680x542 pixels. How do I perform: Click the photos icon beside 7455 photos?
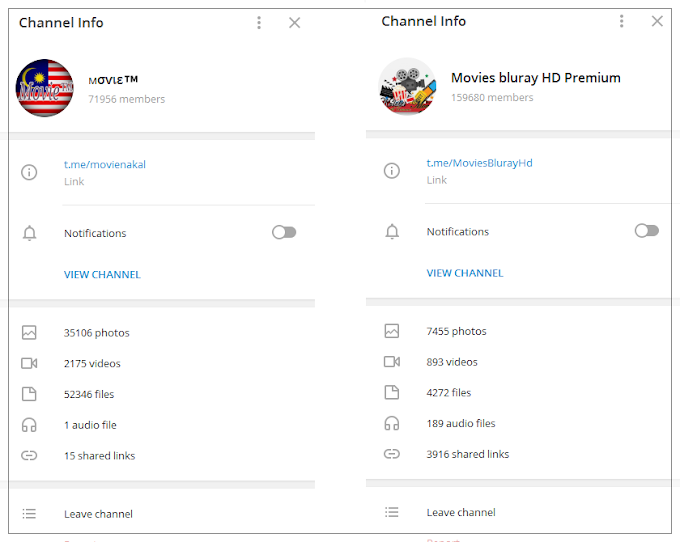click(x=392, y=331)
